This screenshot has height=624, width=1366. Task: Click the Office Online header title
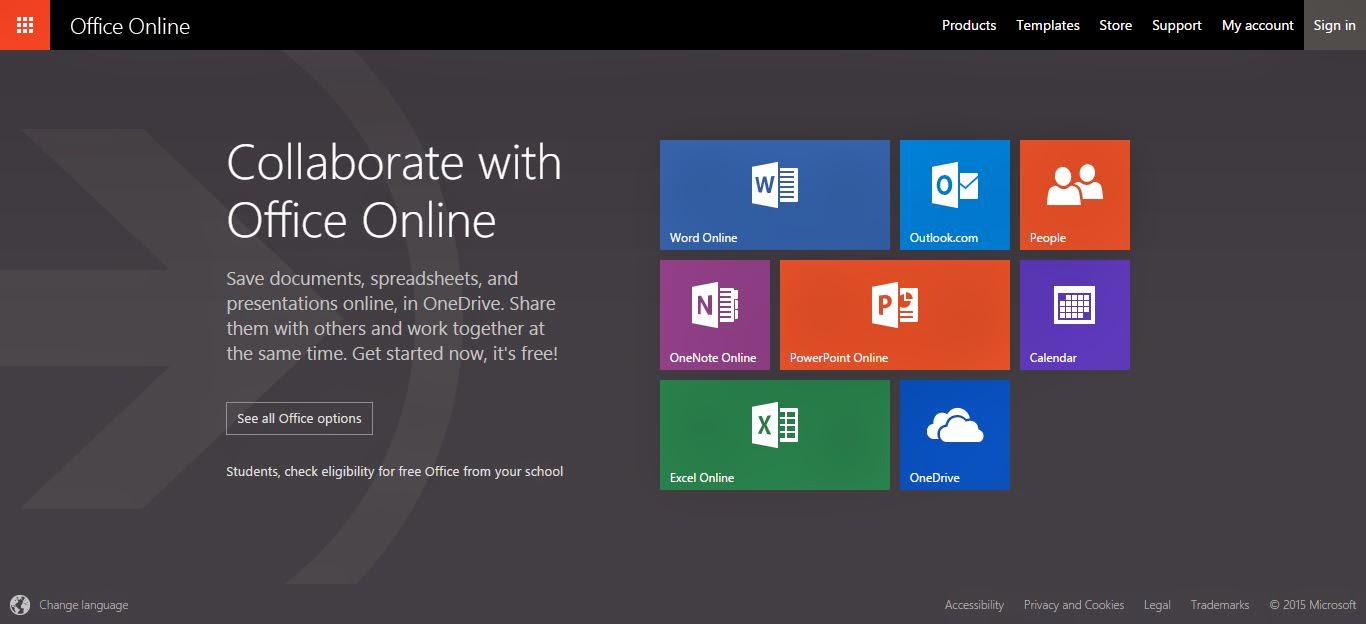tap(130, 26)
